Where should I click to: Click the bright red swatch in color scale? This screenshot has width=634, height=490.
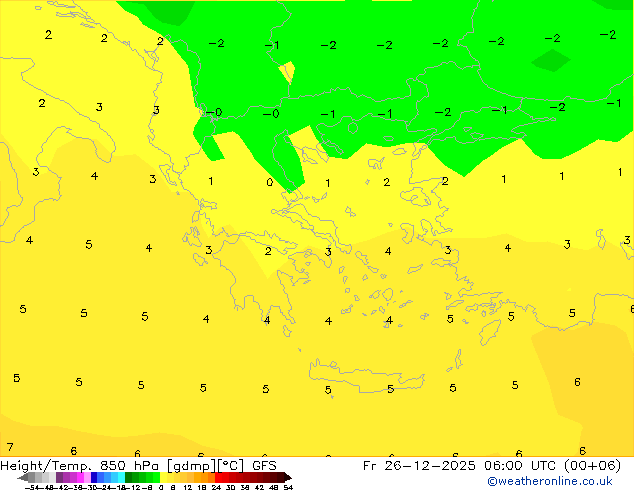[x=218, y=477]
